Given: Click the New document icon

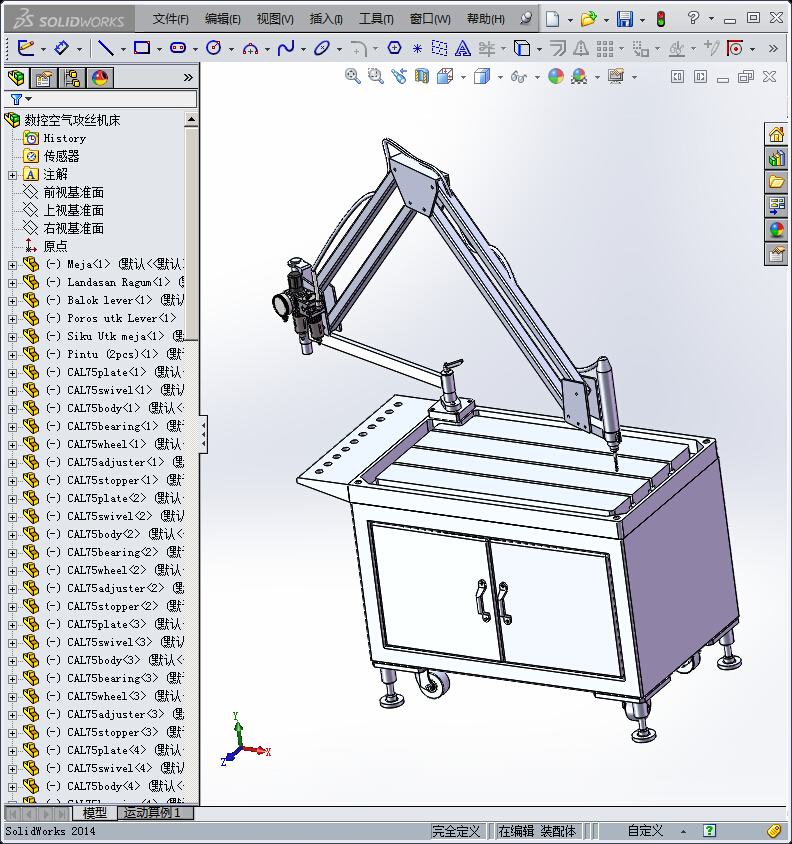Looking at the screenshot, I should (552, 19).
